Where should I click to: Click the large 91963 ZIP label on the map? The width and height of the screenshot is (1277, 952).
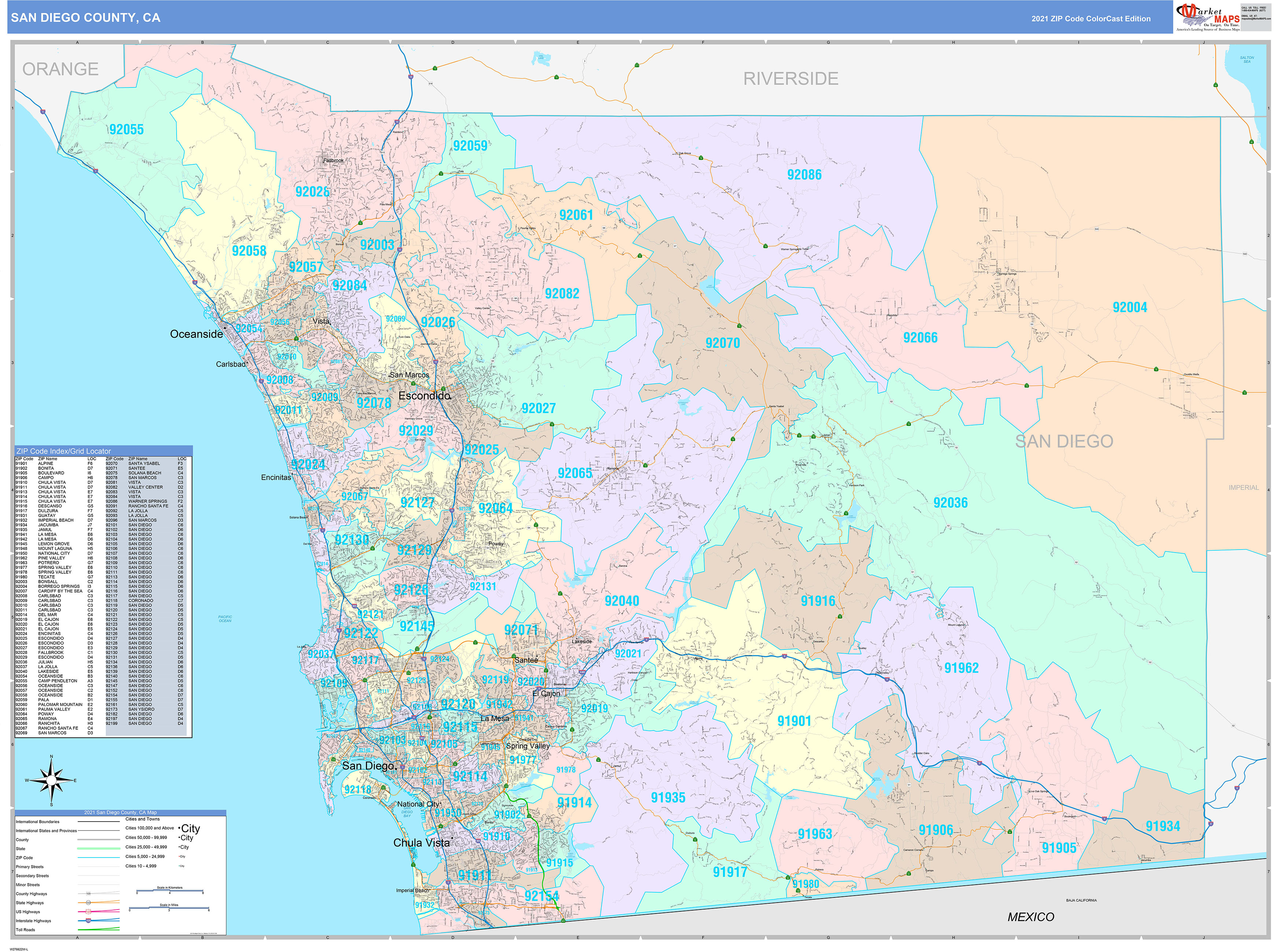click(x=815, y=834)
